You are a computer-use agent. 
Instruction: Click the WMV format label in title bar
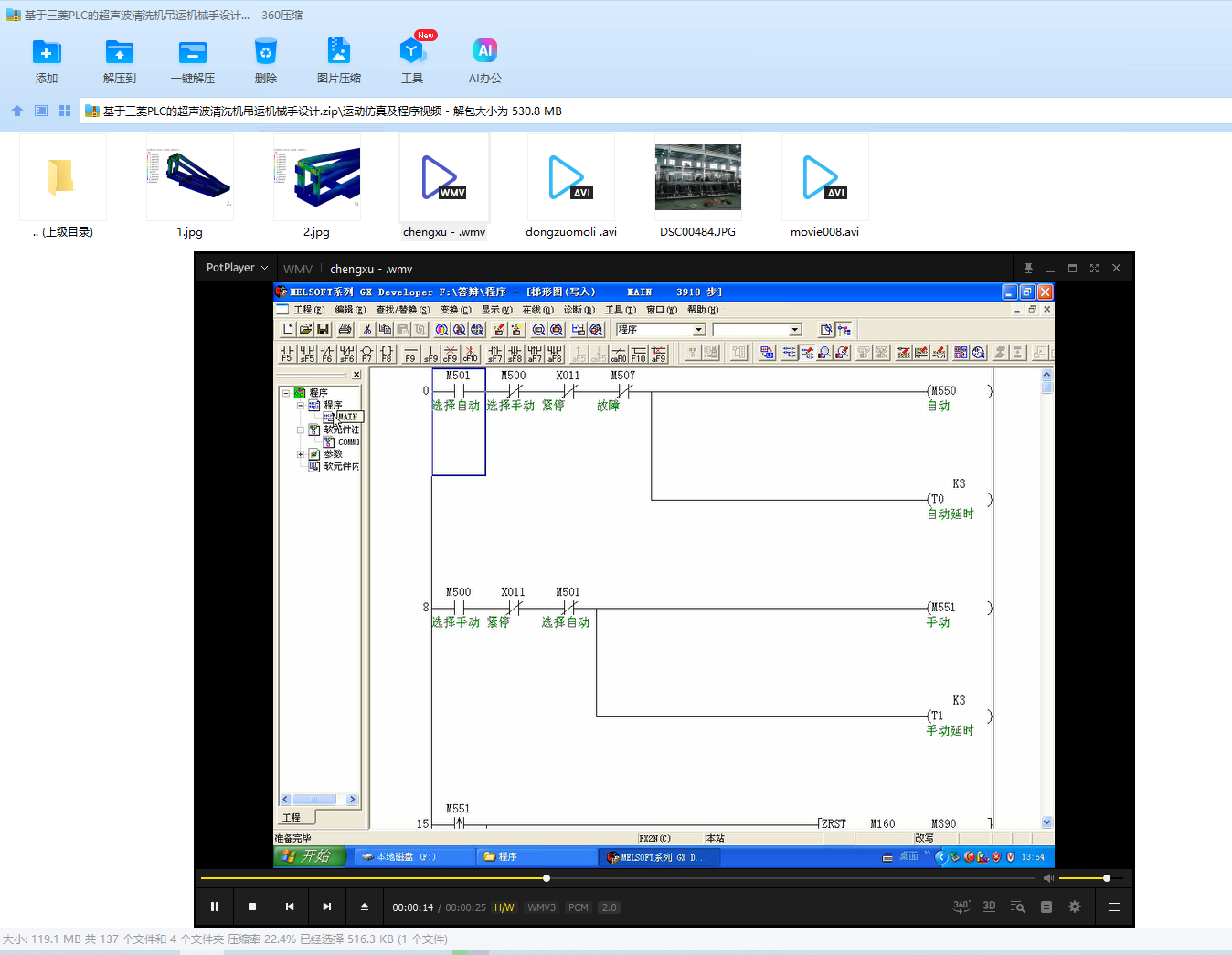click(x=298, y=269)
